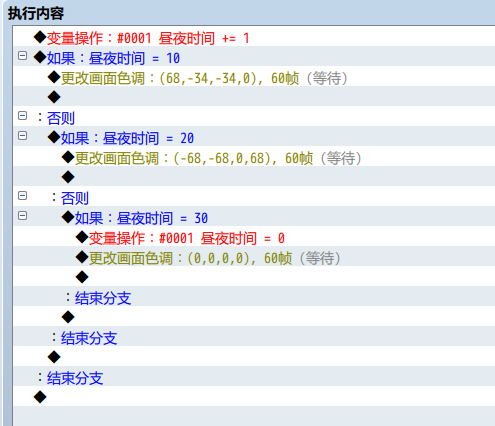Select 如果:昼夜时间 = 10 condition row
Viewport: 495px width, 426px height.
[254, 56]
